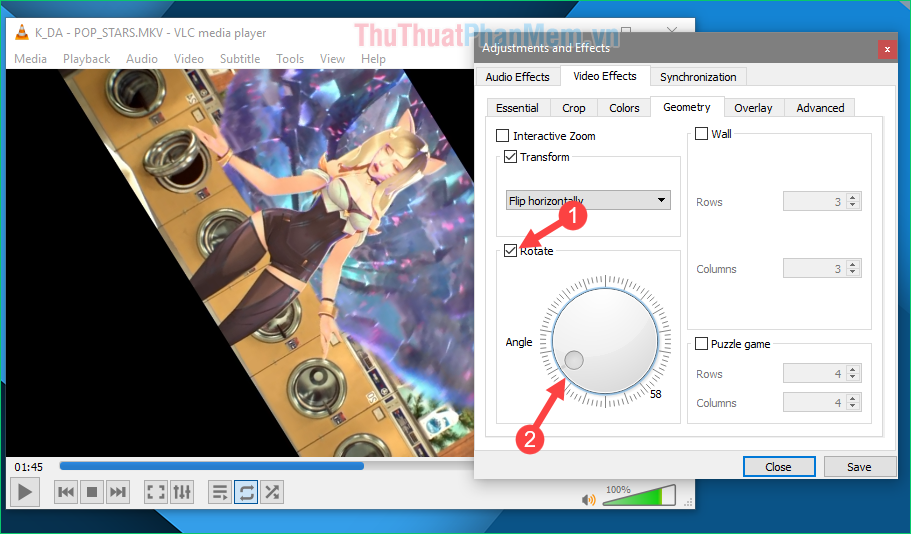911x534 pixels.
Task: Stop playback with the stop button
Action: (91, 492)
